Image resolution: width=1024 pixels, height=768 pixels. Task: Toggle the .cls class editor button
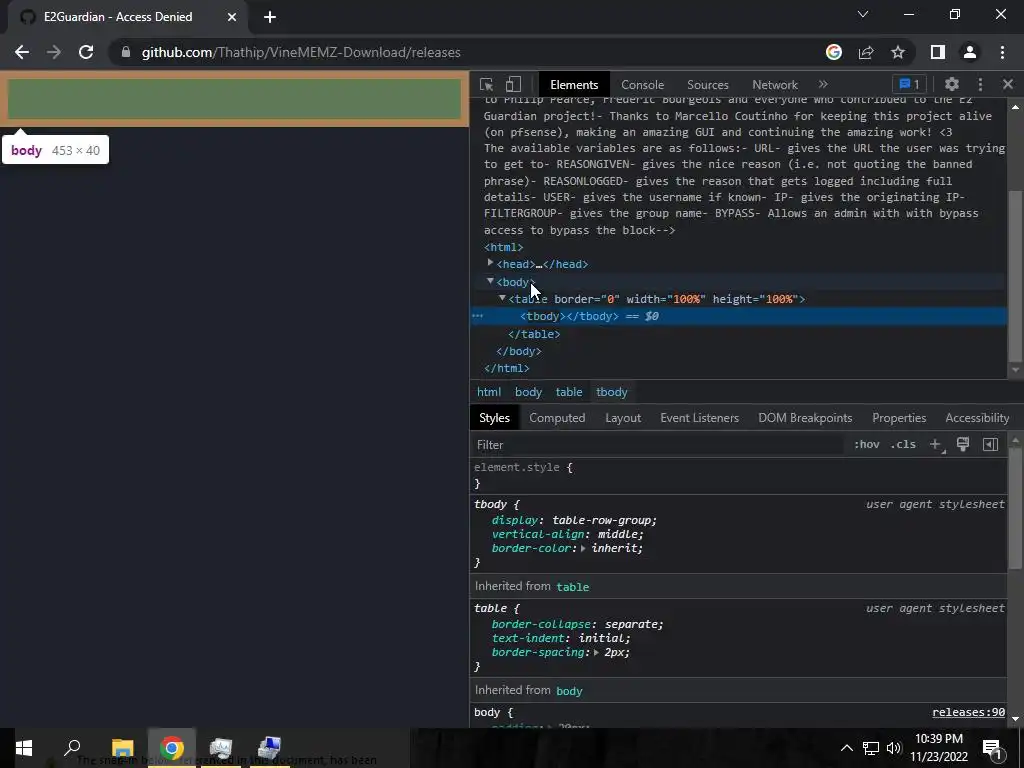(903, 445)
